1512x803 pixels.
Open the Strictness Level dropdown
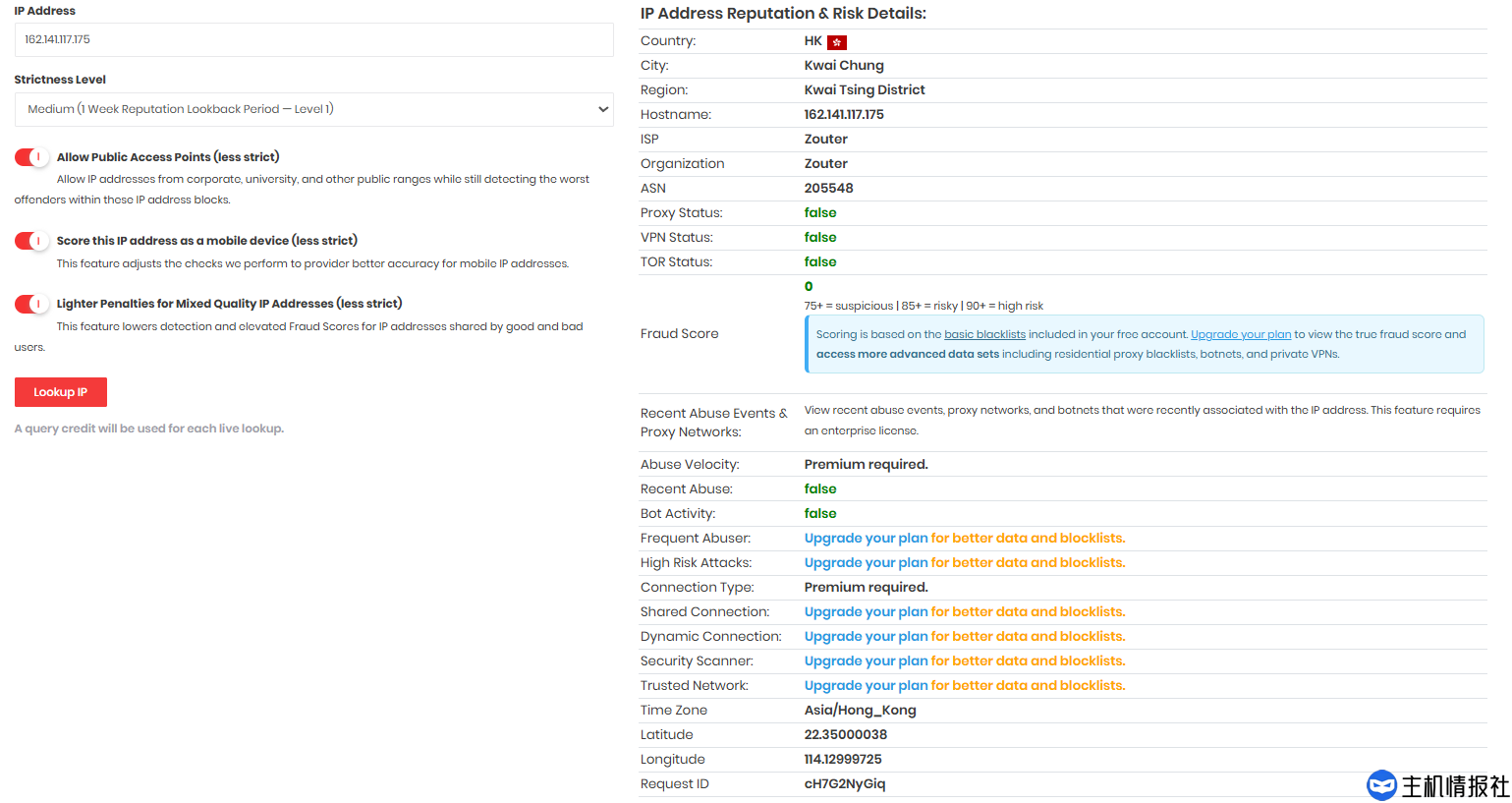(313, 109)
